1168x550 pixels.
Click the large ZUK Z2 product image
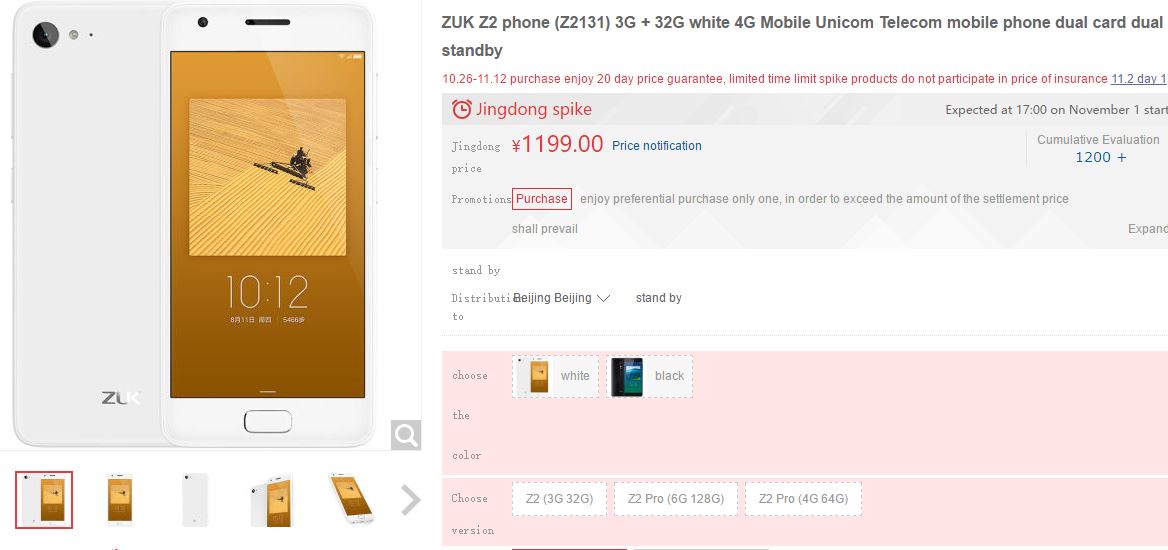click(194, 225)
